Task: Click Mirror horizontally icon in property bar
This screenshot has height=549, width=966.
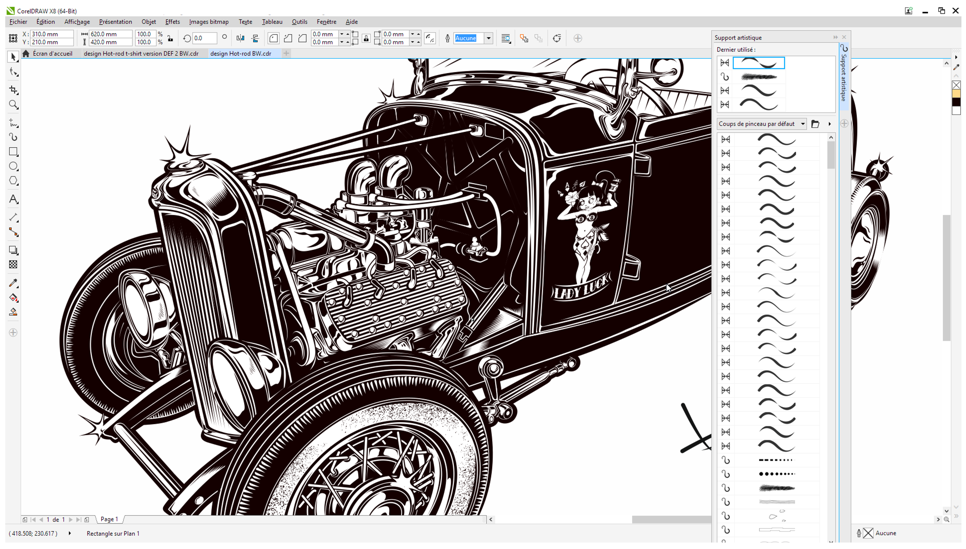Action: [x=240, y=38]
